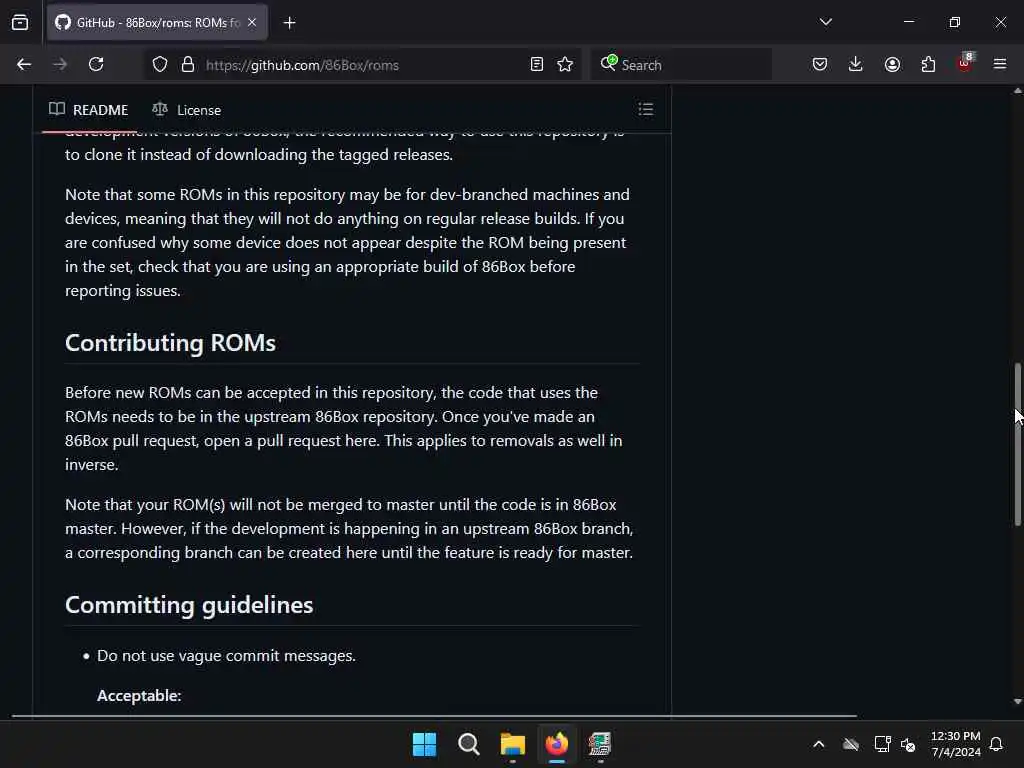
Task: Reload the current GitHub page
Action: point(96,64)
